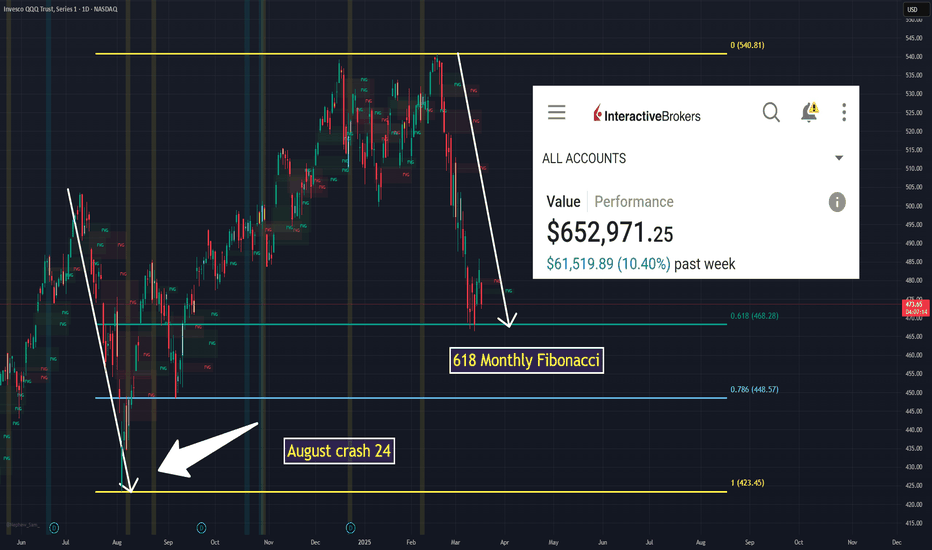The width and height of the screenshot is (932, 550).
Task: Click the 415.00 price axis label
Action: tap(914, 523)
